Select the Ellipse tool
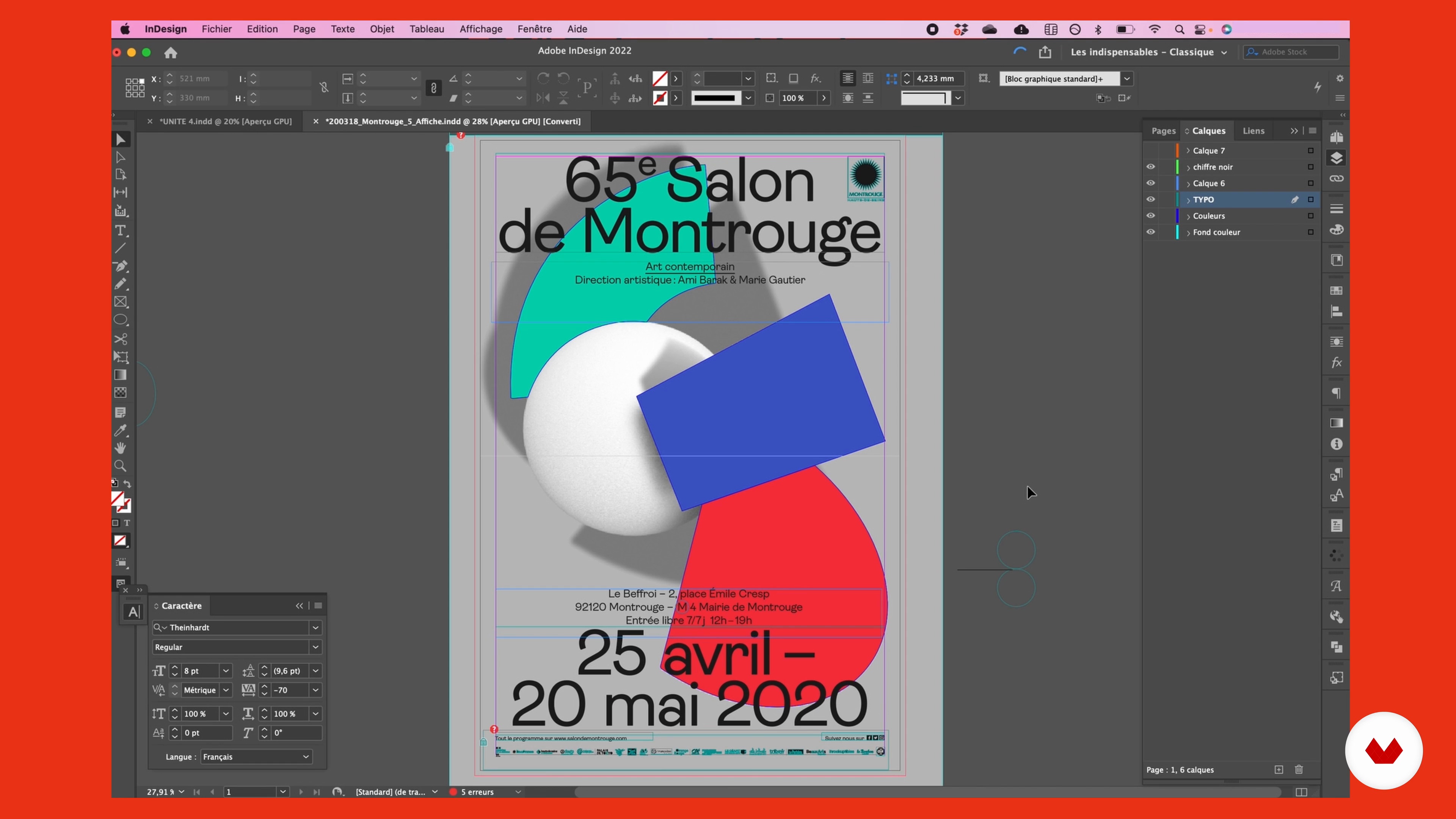 (x=121, y=320)
